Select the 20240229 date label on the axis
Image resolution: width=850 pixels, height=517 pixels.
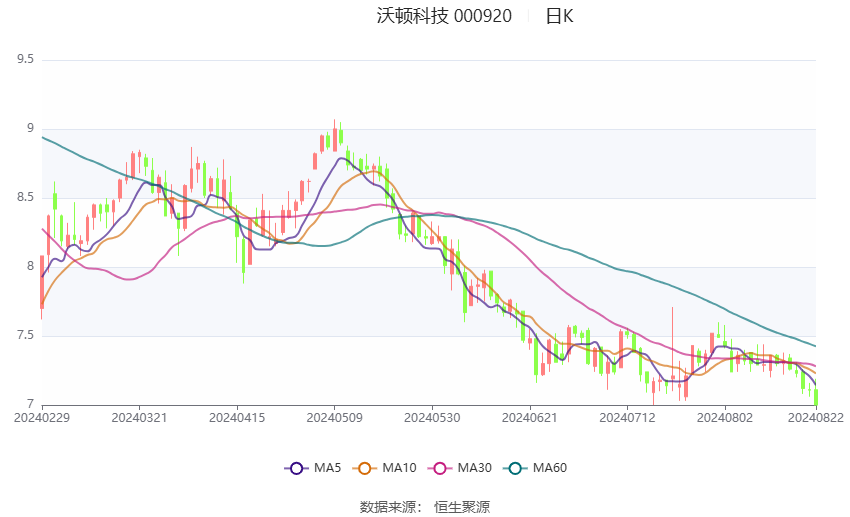[42, 418]
